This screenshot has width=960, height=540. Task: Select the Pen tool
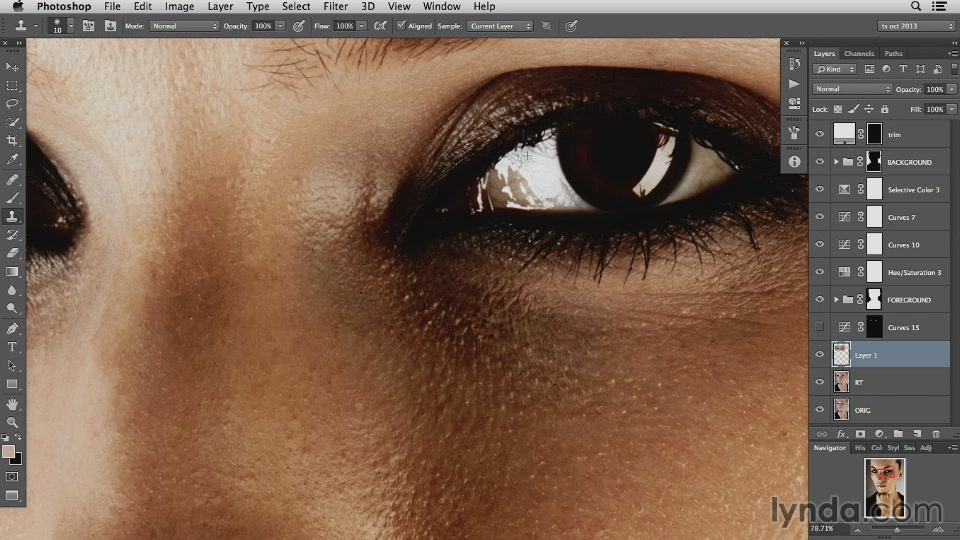[x=12, y=329]
